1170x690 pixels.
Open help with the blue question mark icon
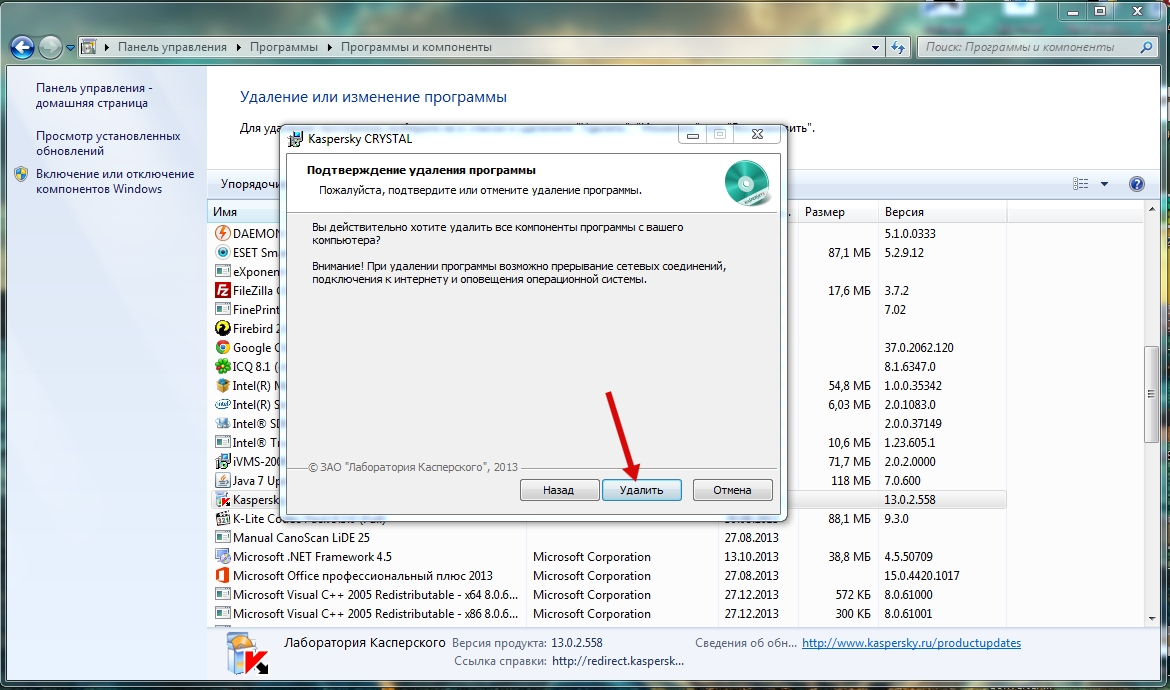coord(1136,184)
